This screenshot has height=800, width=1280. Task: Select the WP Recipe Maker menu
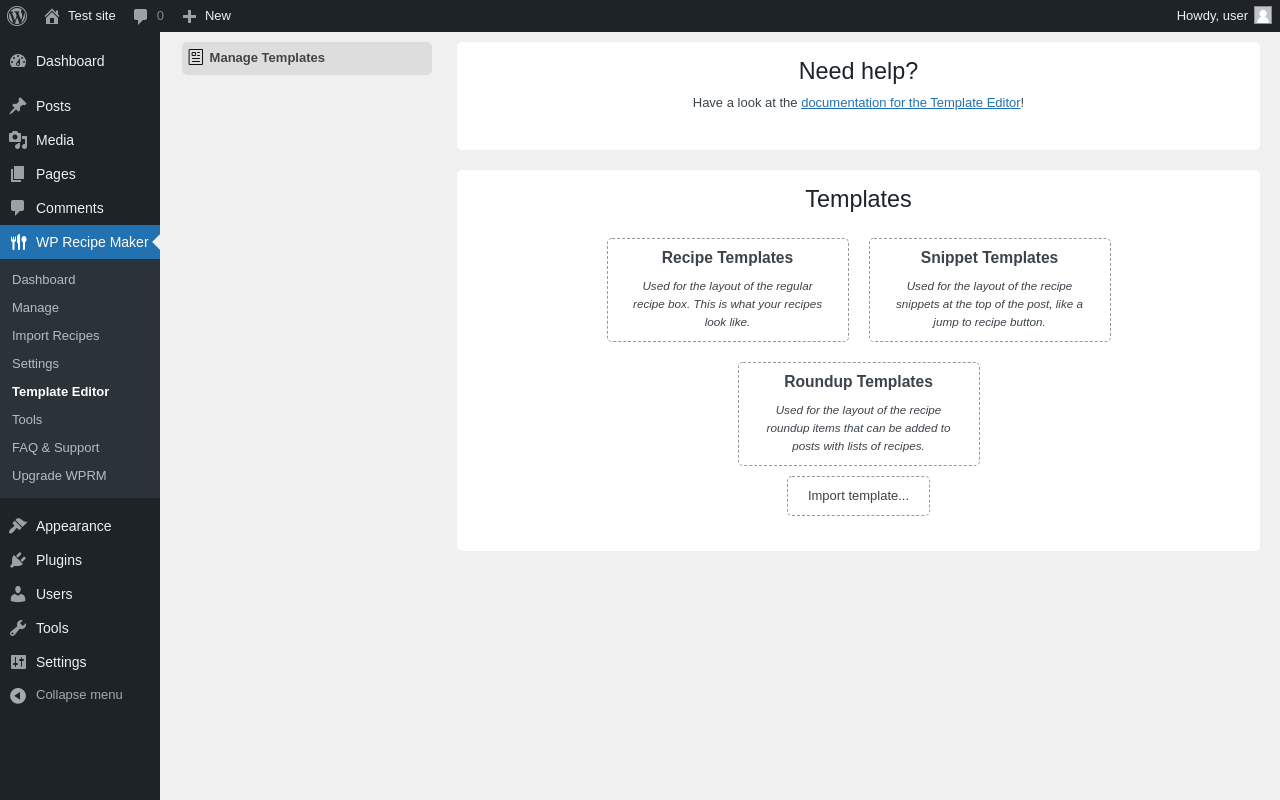pyautogui.click(x=80, y=242)
